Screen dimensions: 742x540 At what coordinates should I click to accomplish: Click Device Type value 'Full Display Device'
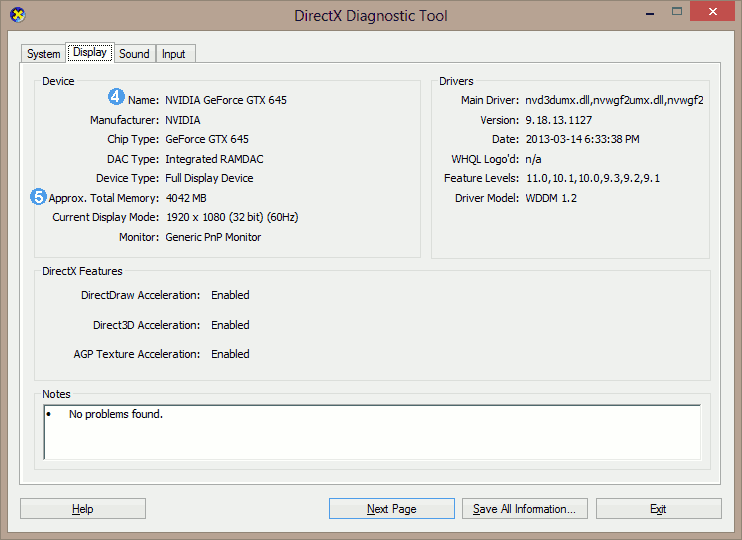coord(209,178)
